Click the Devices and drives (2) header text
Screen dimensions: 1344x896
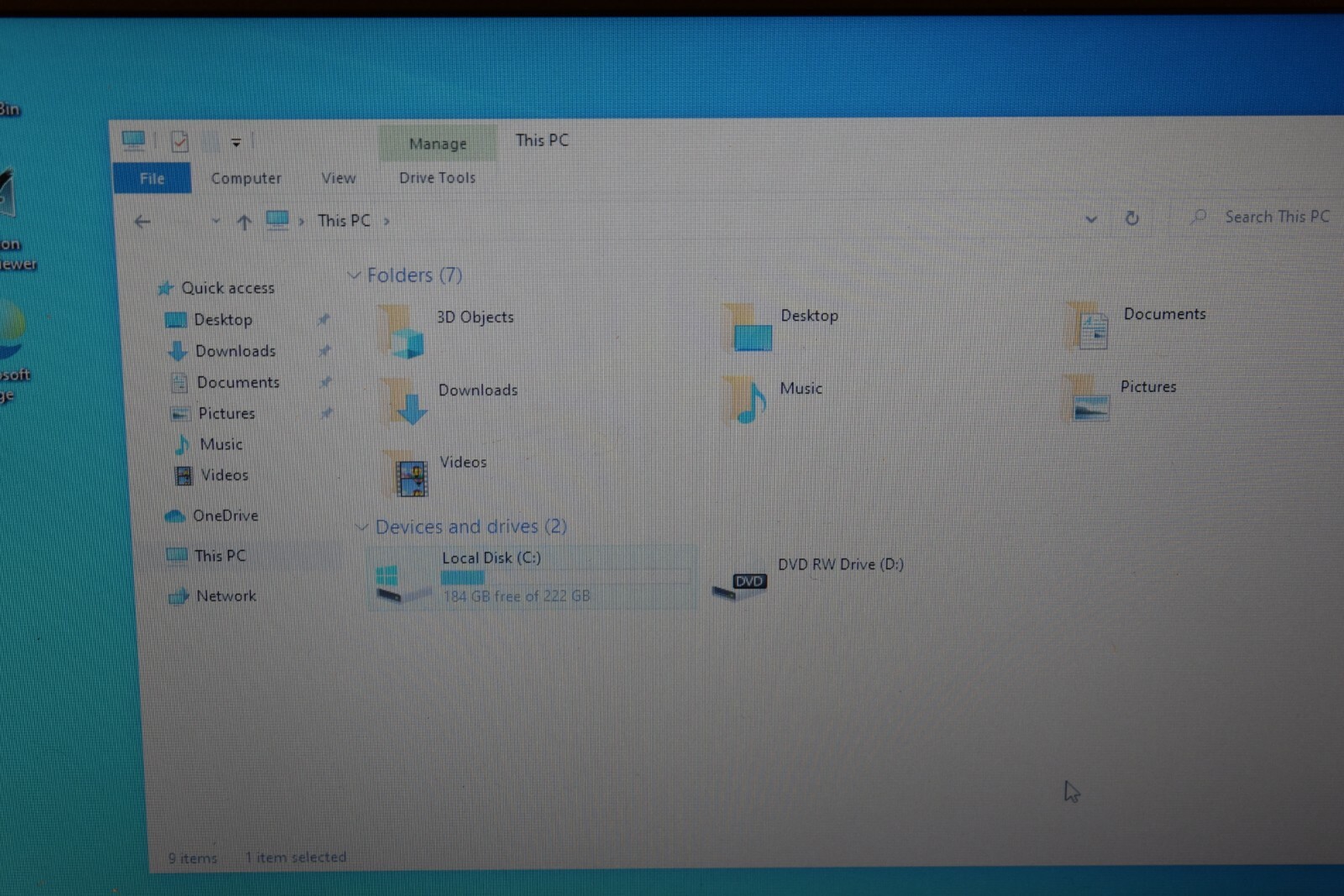tap(471, 527)
